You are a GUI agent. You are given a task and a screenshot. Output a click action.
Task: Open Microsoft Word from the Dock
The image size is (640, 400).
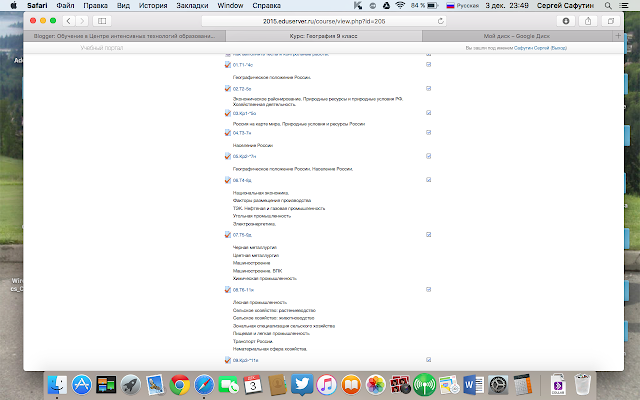tap(473, 384)
